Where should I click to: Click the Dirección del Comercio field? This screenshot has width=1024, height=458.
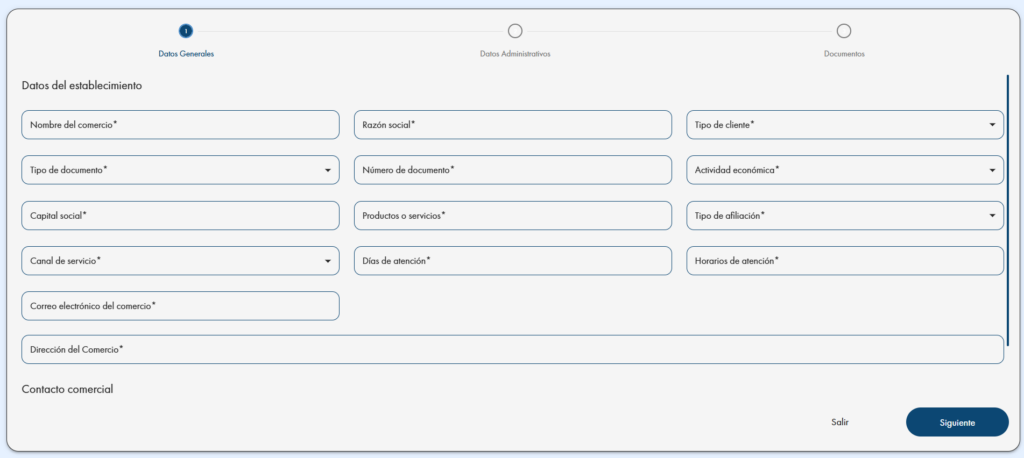pos(513,350)
